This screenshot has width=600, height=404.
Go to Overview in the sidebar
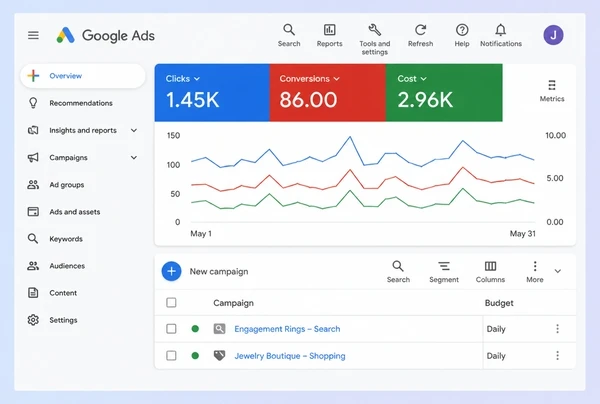[83, 76]
